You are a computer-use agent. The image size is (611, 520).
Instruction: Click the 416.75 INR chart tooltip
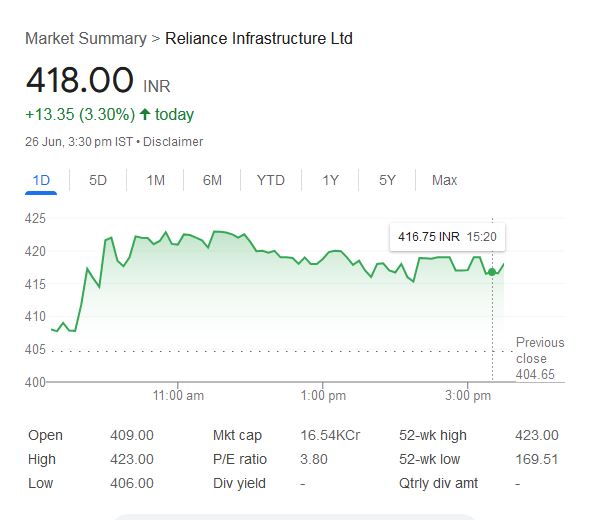[447, 237]
